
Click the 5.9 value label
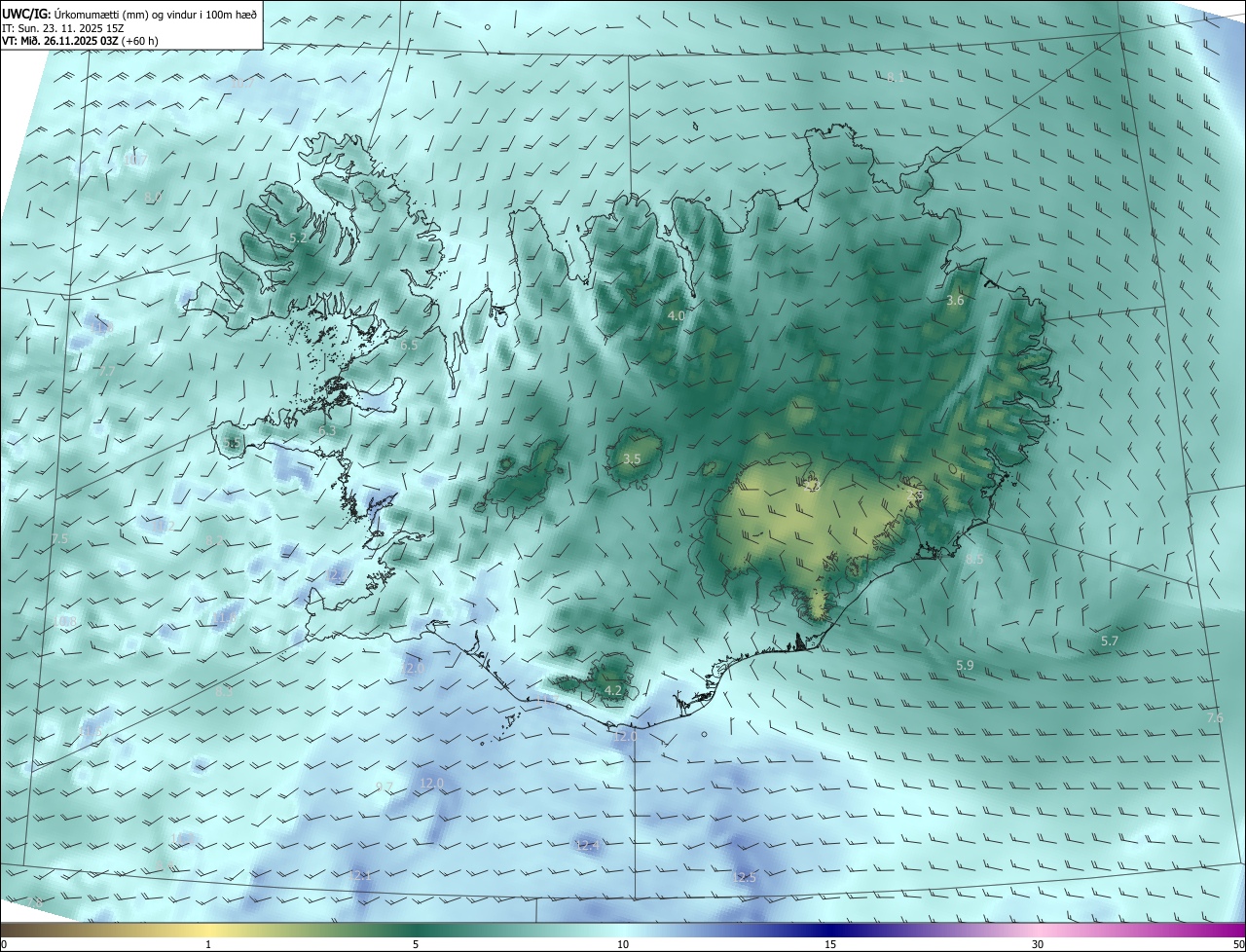pyautogui.click(x=965, y=666)
